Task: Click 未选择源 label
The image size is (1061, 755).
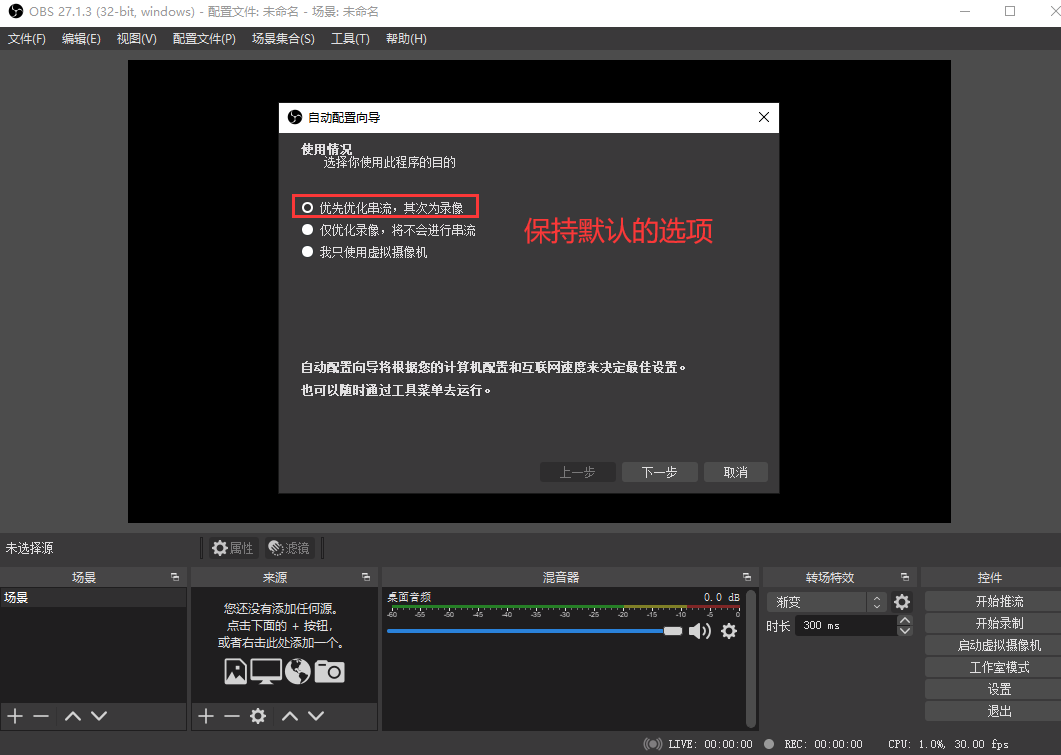Action: 29,548
